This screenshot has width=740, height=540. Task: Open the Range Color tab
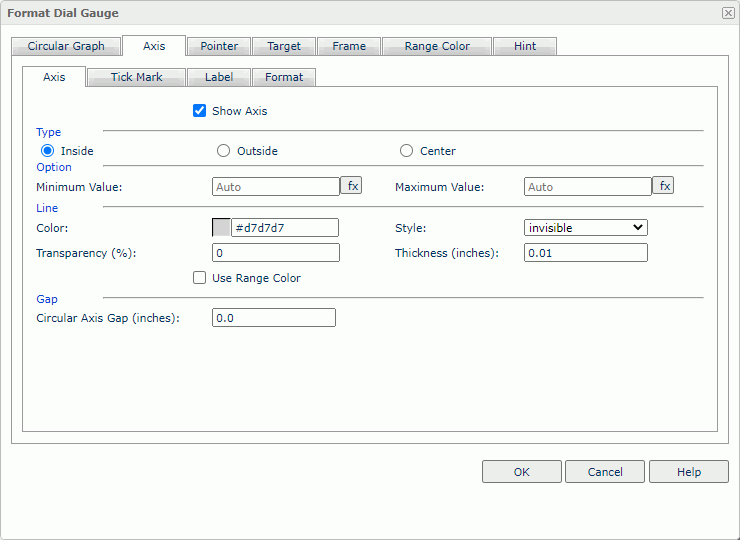point(437,46)
